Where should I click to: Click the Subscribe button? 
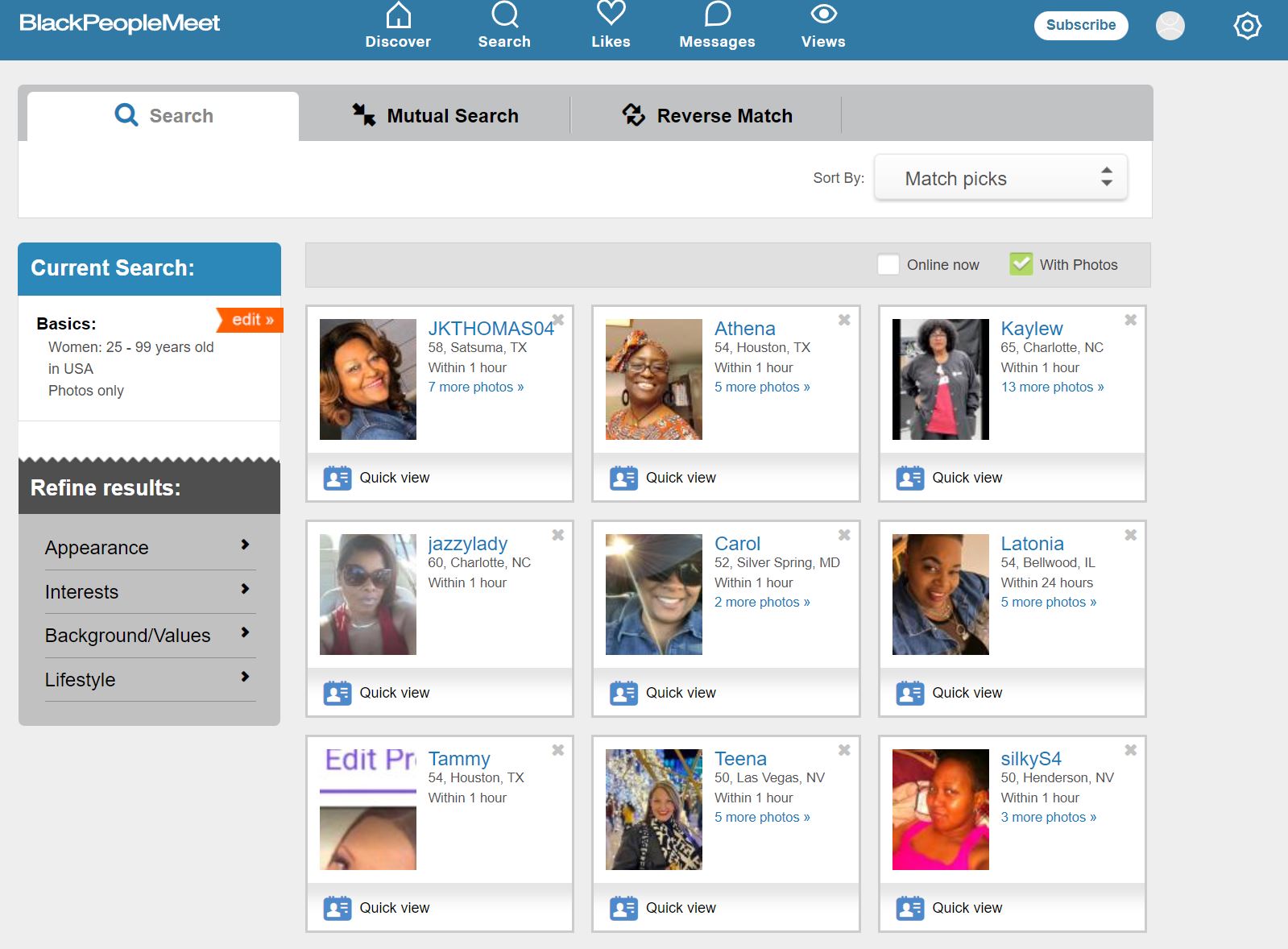tap(1081, 25)
